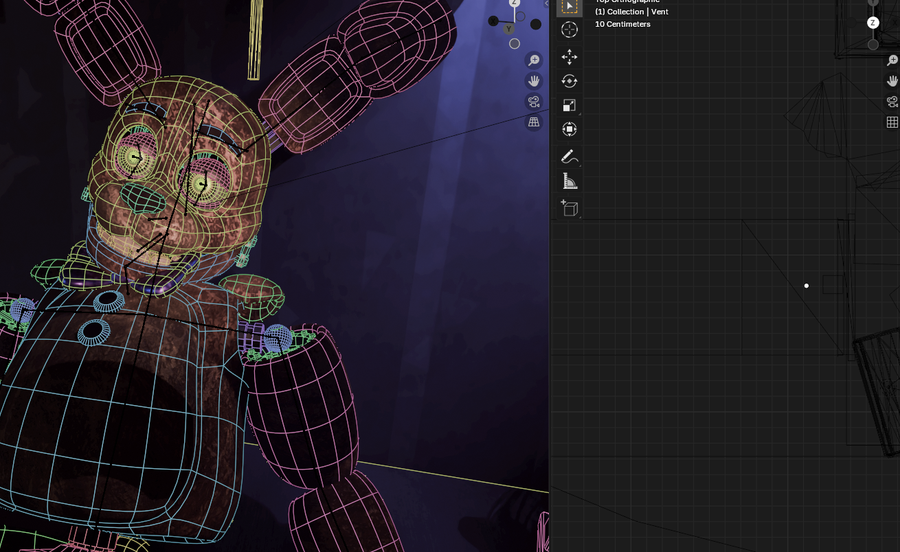Select the Select Box tool
Screen dimensions: 900x552
(x=569, y=7)
